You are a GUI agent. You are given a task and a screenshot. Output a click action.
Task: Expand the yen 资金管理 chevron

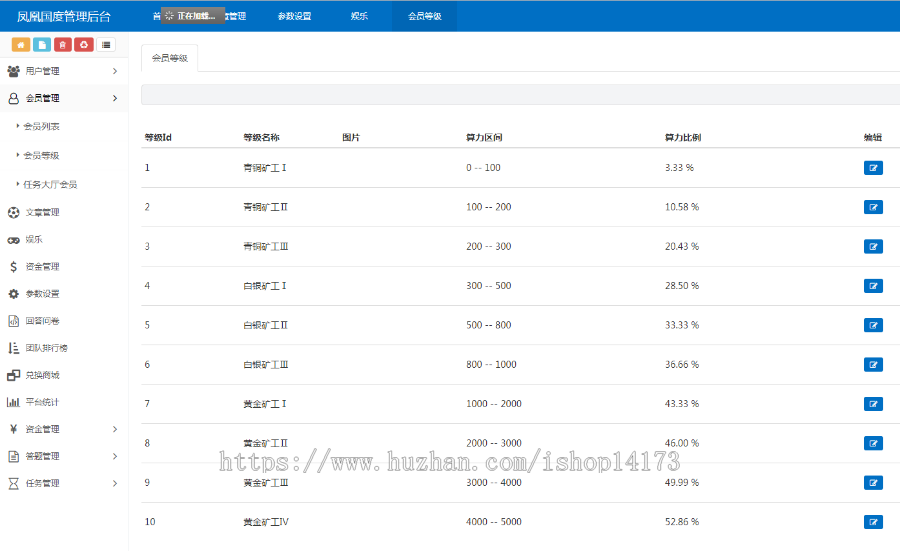(115, 429)
